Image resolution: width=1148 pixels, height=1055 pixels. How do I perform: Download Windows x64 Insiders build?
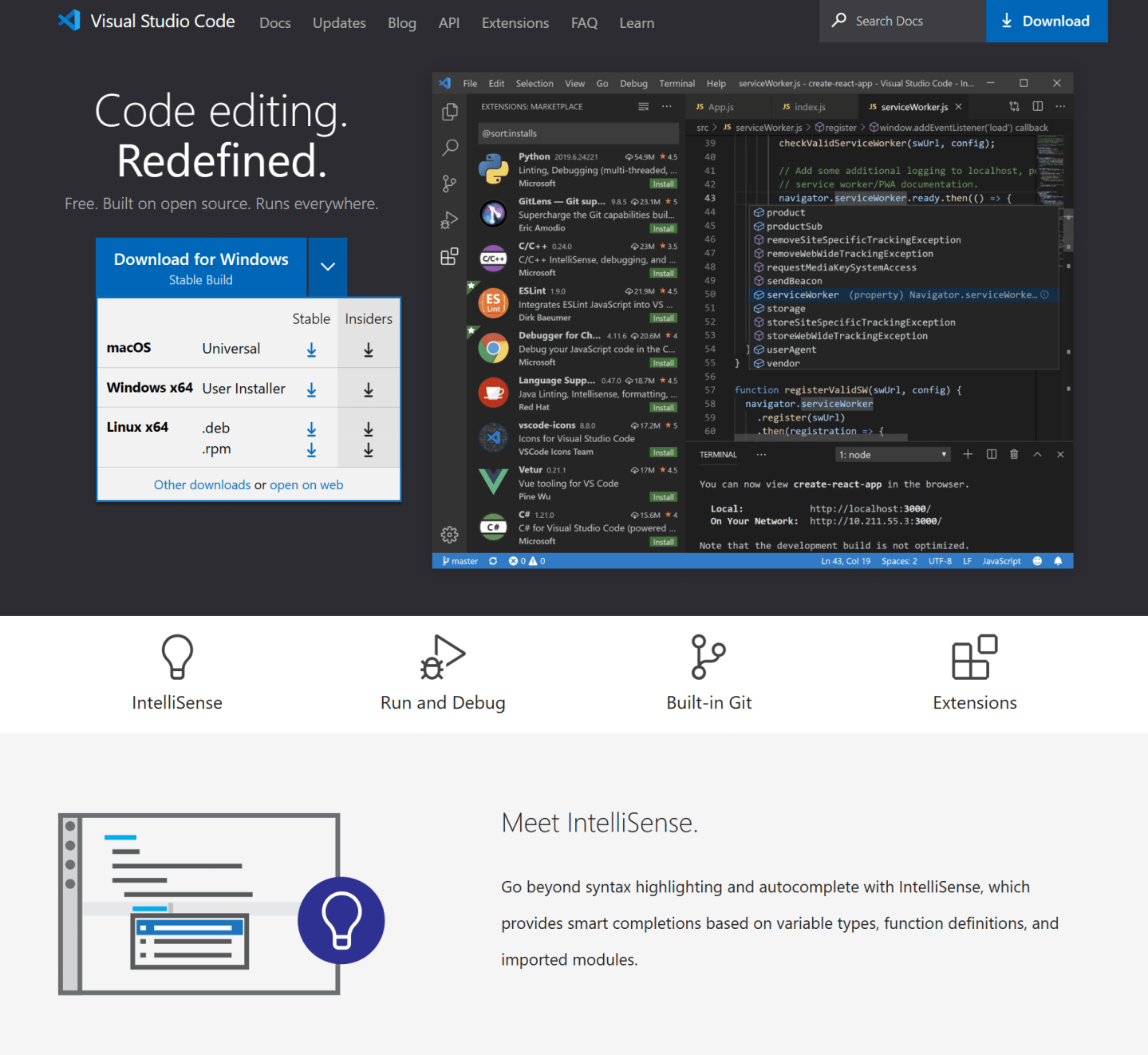369,389
